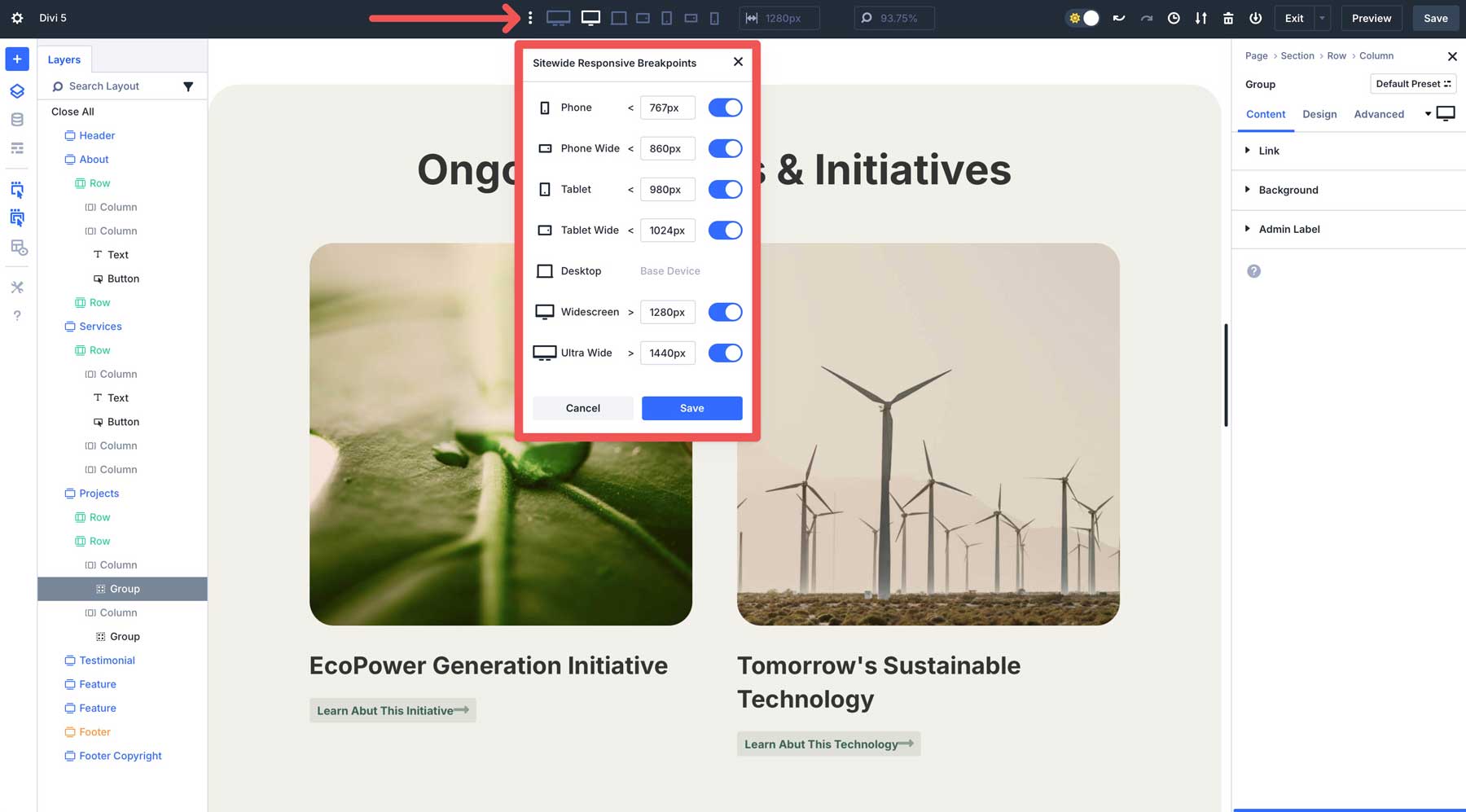Open the Divi settings gear icon
This screenshot has height=812, width=1466.
[x=17, y=18]
